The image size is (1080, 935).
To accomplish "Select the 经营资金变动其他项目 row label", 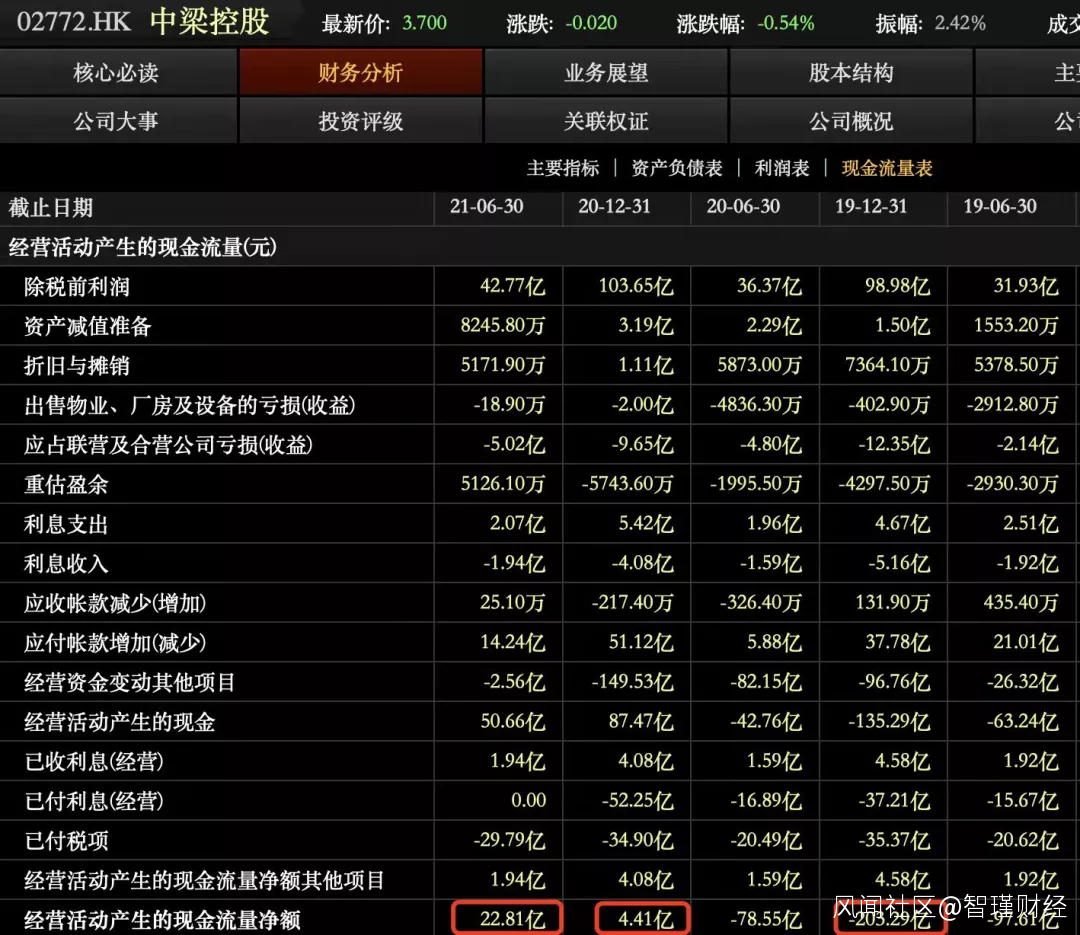I will [129, 682].
